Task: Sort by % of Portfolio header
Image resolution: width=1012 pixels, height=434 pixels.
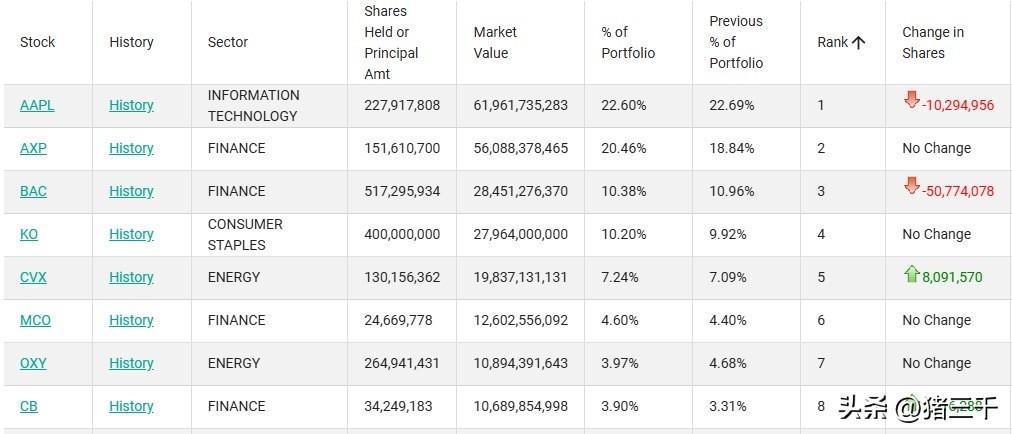Action: click(628, 42)
